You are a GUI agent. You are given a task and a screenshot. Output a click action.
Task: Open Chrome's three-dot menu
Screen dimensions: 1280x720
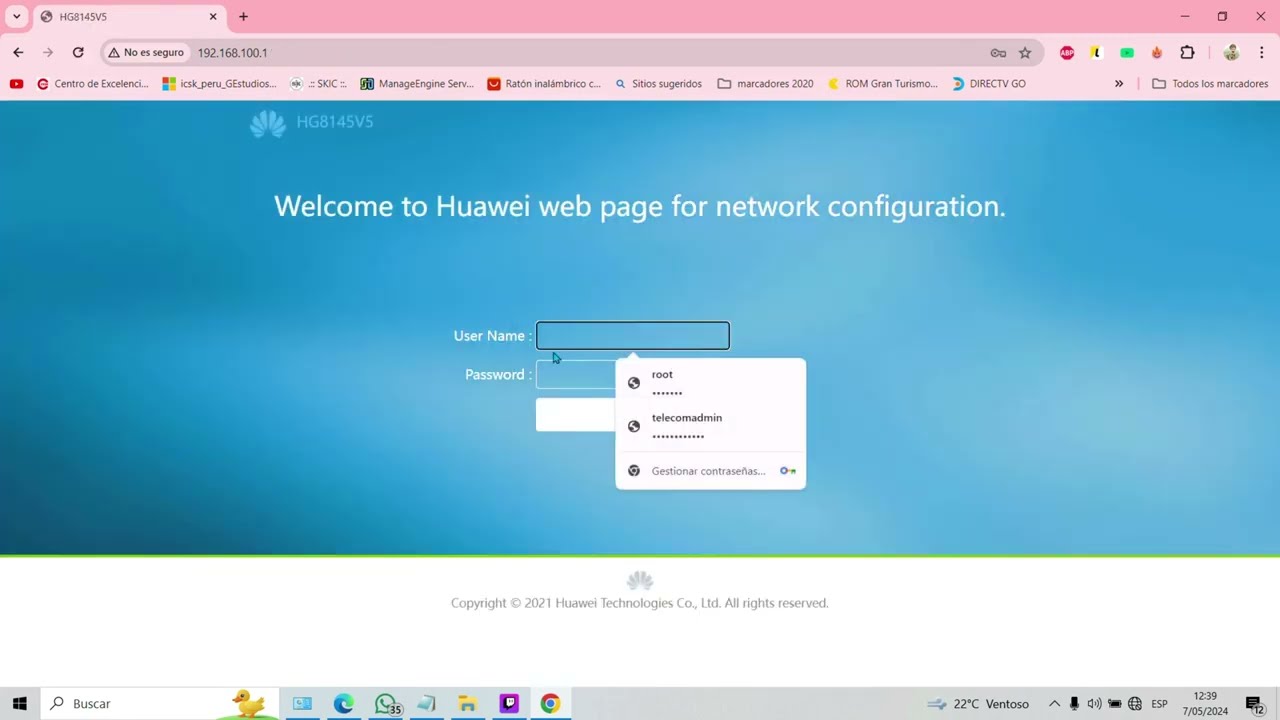(x=1262, y=53)
